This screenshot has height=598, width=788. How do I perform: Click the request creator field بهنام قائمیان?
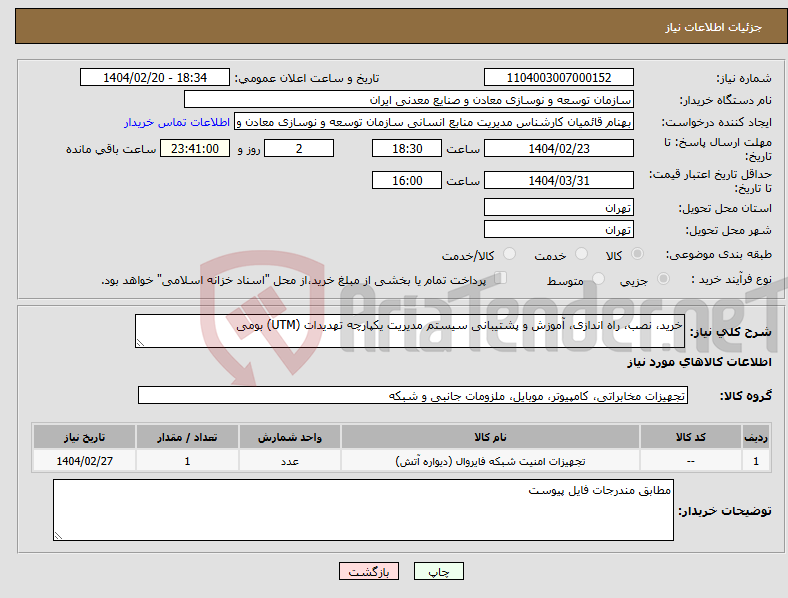(x=434, y=122)
